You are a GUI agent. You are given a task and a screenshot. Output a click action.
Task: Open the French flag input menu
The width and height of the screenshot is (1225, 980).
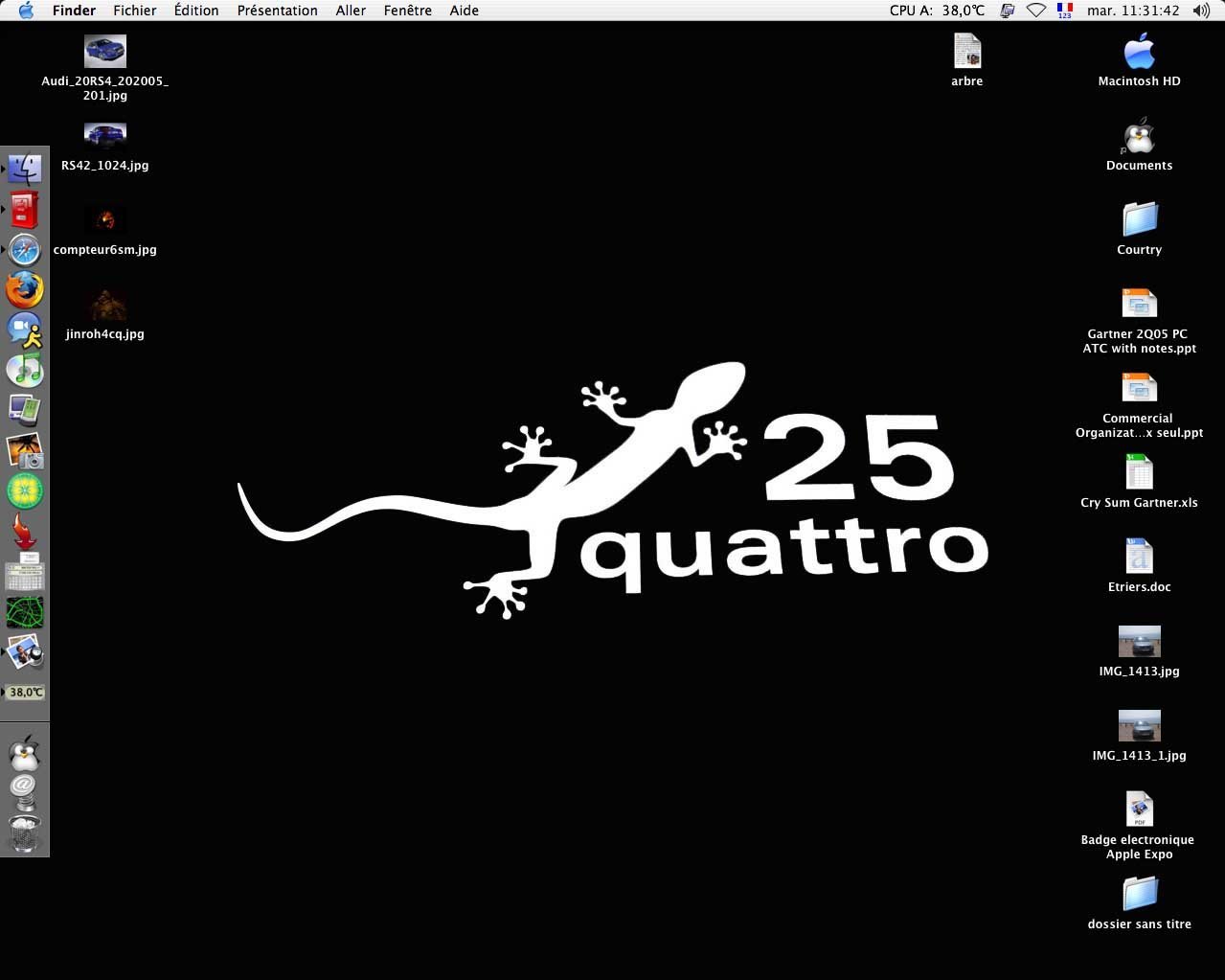pos(1064,11)
